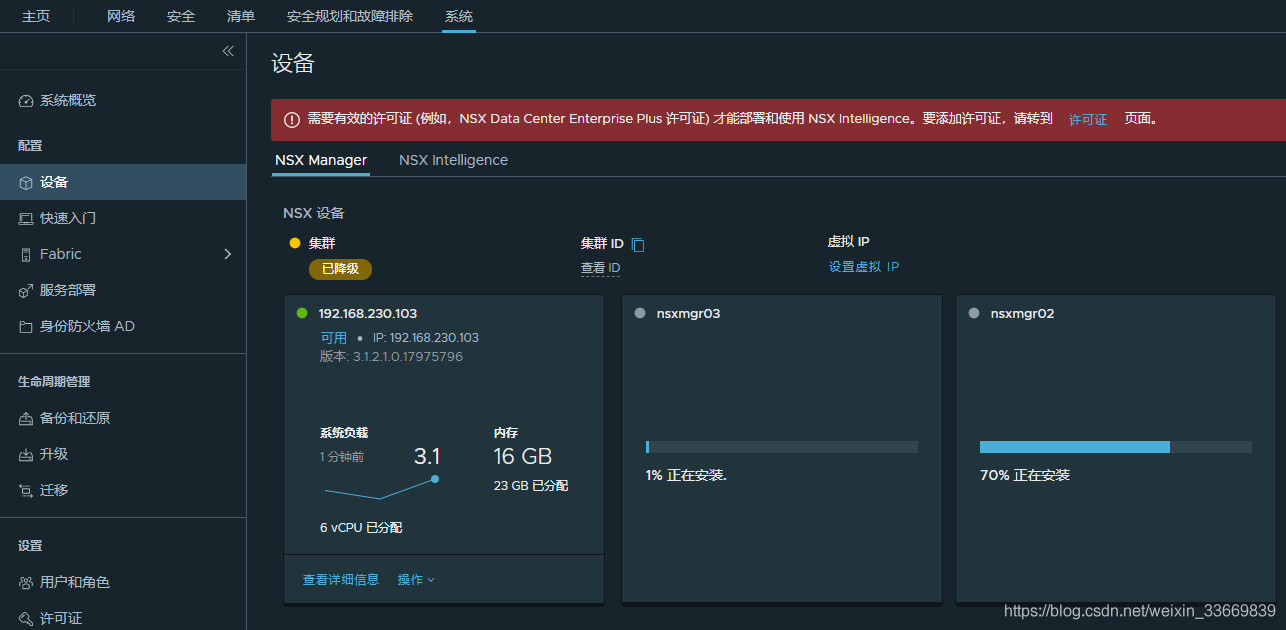Click the 许可证 key icon in sidebar
Viewport: 1286px width, 630px height.
[x=26, y=619]
